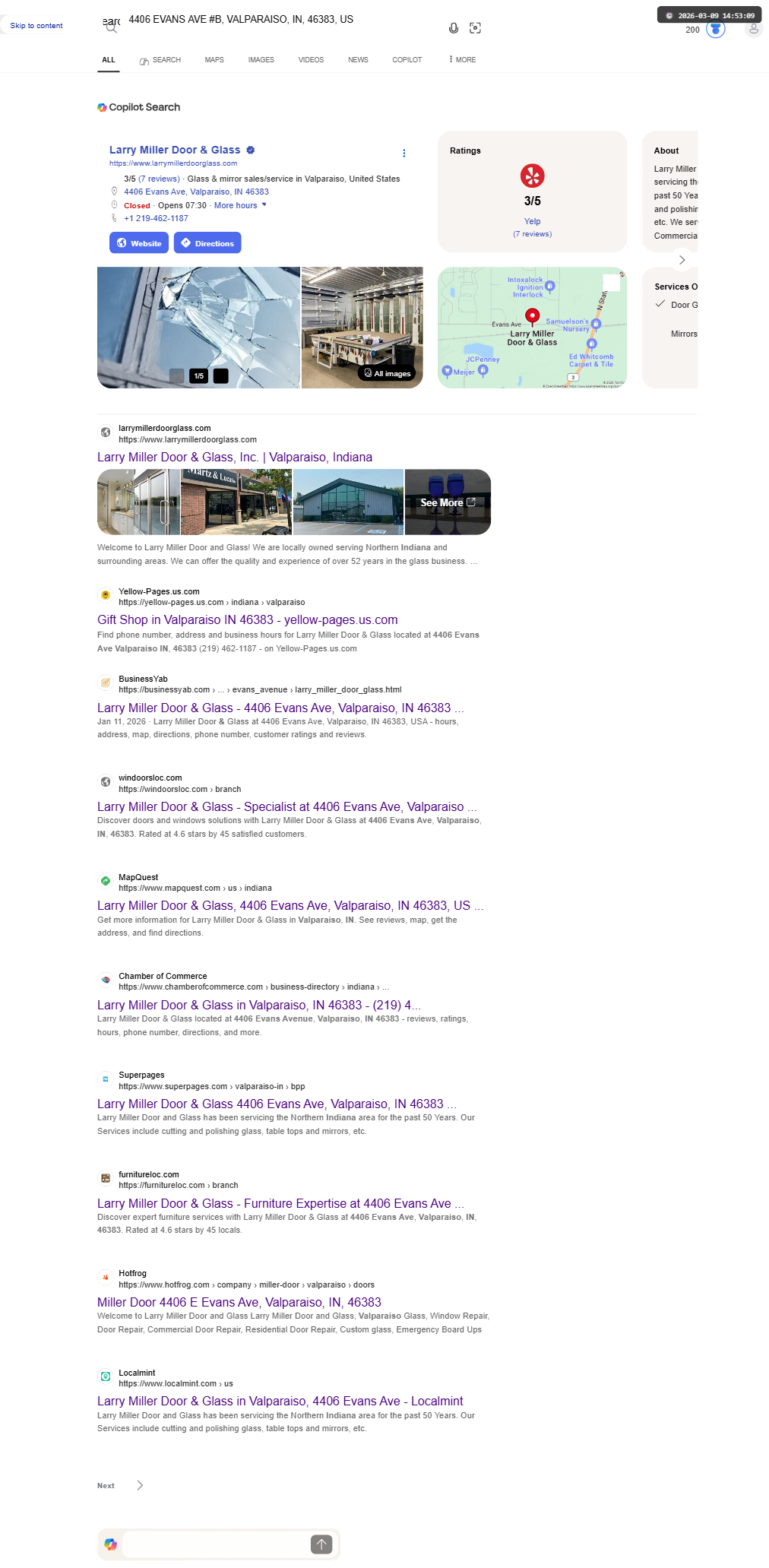
Task: Click the magnifier search icon
Action: tap(112, 28)
